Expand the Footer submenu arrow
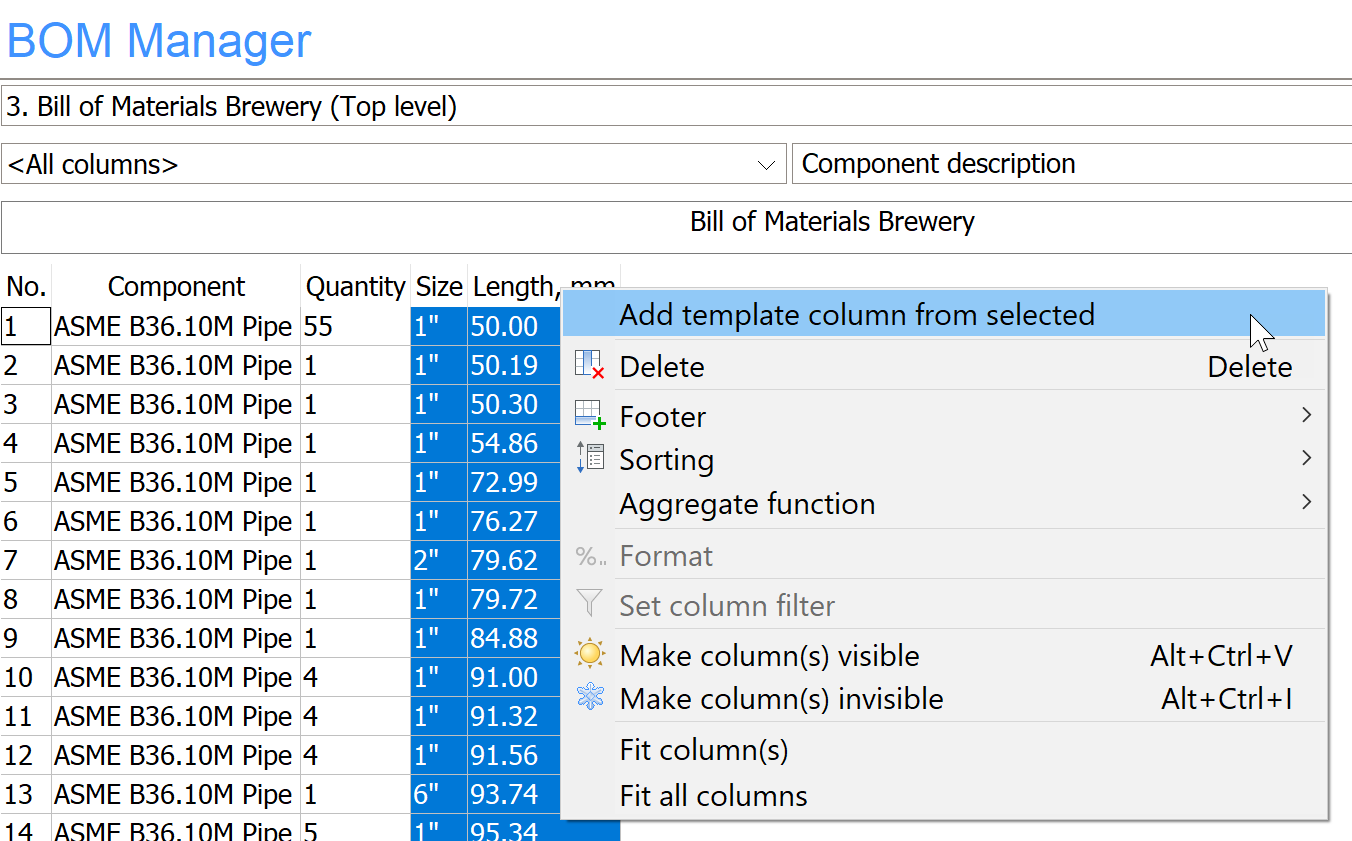 (x=1306, y=416)
